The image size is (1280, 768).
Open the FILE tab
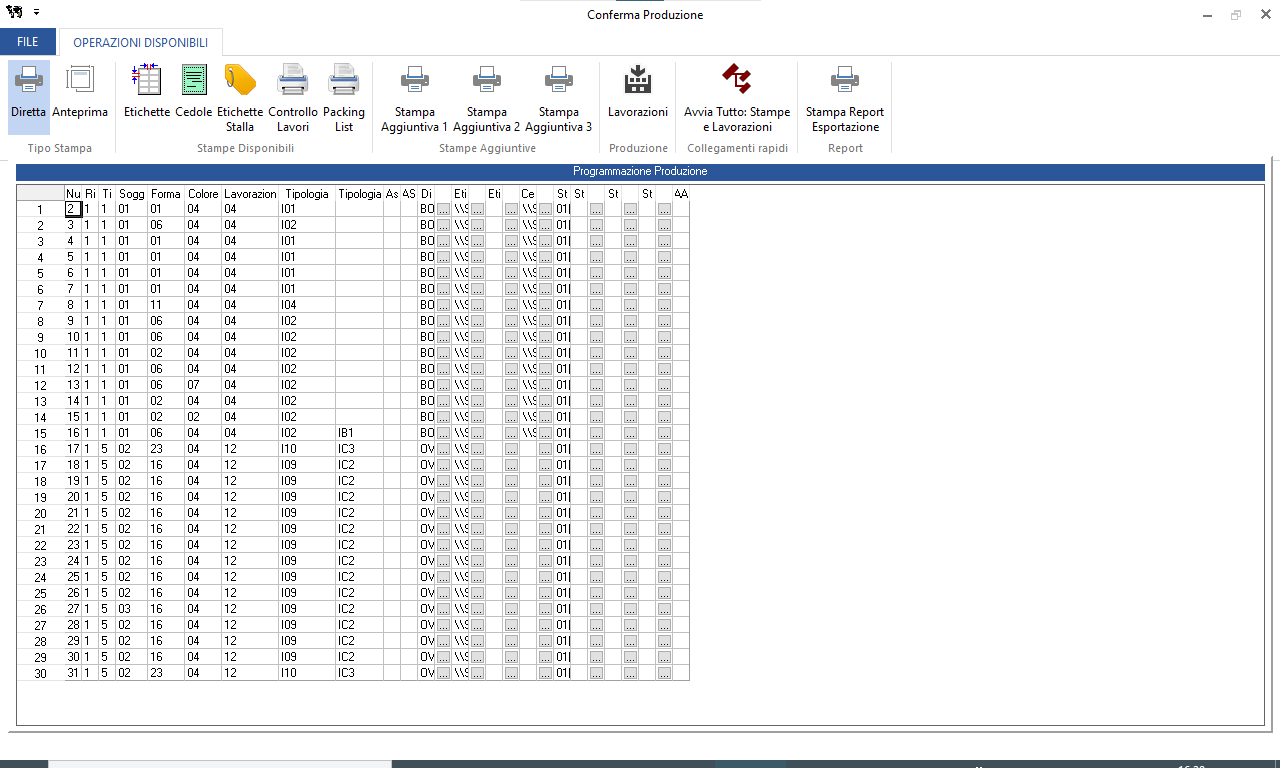(28, 42)
